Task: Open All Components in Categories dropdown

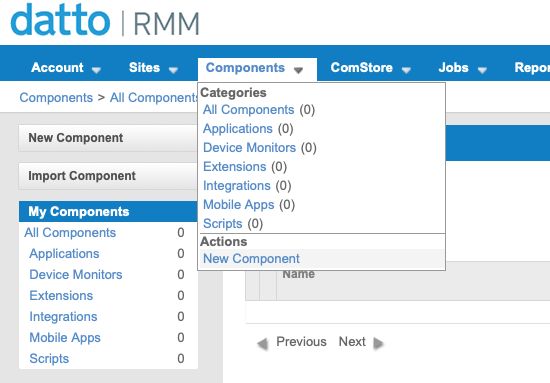Action: click(x=248, y=110)
